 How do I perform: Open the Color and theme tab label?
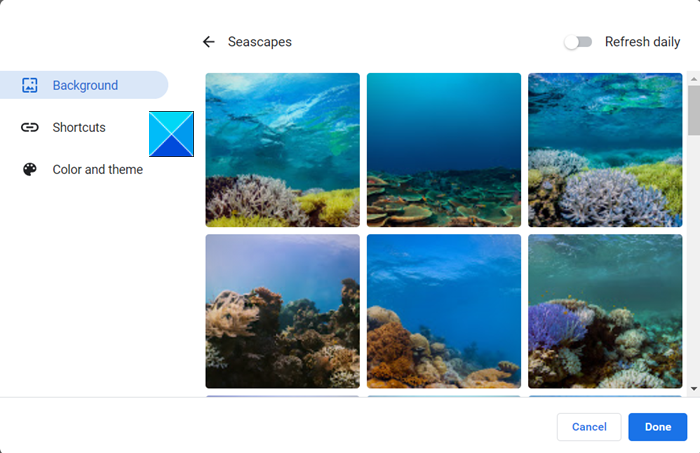click(98, 170)
